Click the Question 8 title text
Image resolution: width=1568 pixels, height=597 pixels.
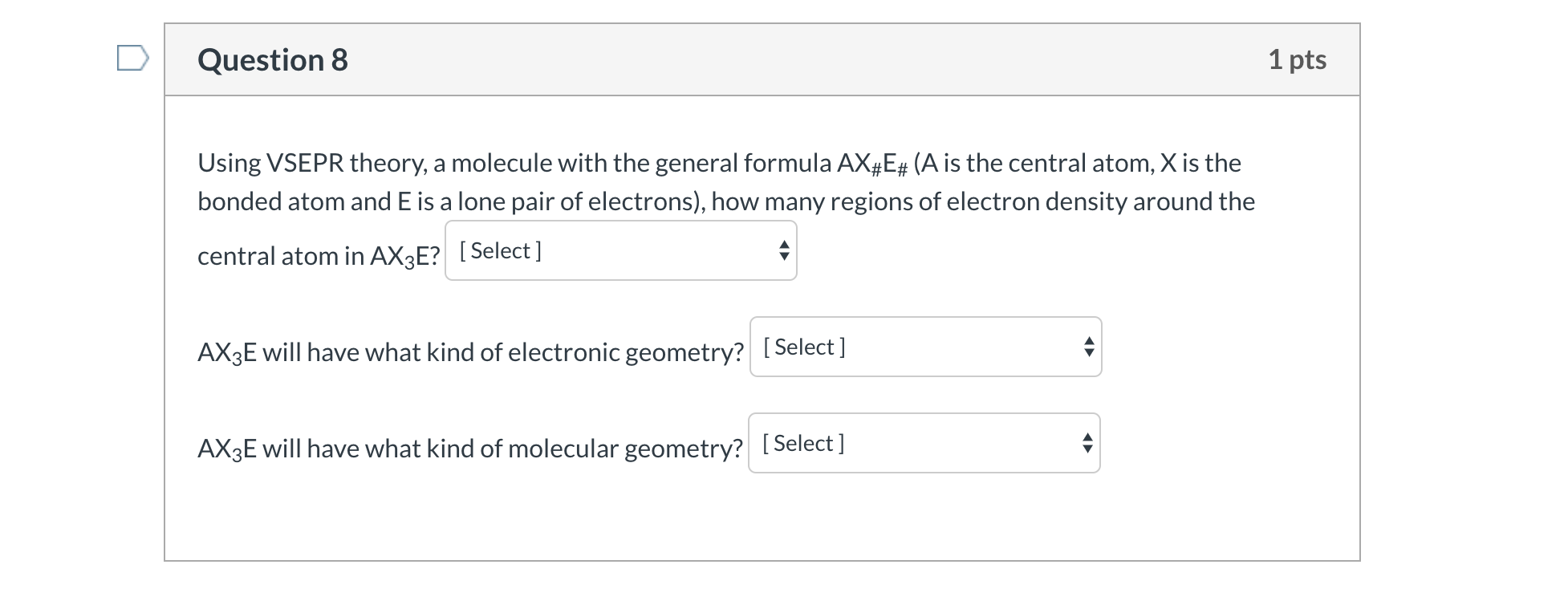272,59
